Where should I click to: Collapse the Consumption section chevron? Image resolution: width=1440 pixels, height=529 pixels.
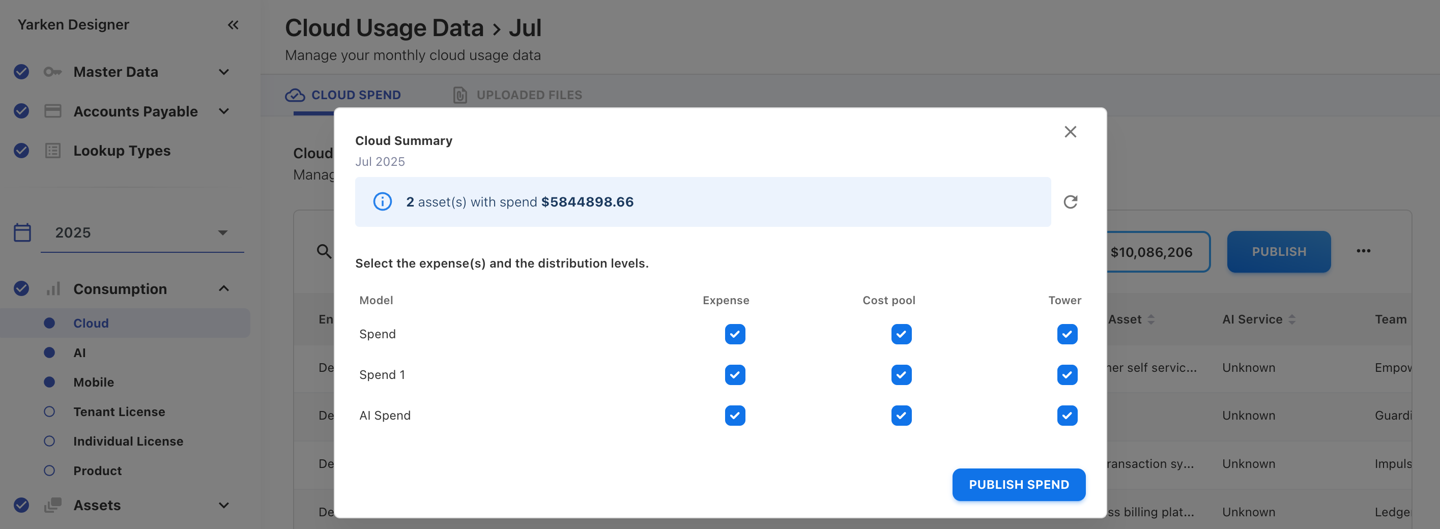[x=224, y=289]
